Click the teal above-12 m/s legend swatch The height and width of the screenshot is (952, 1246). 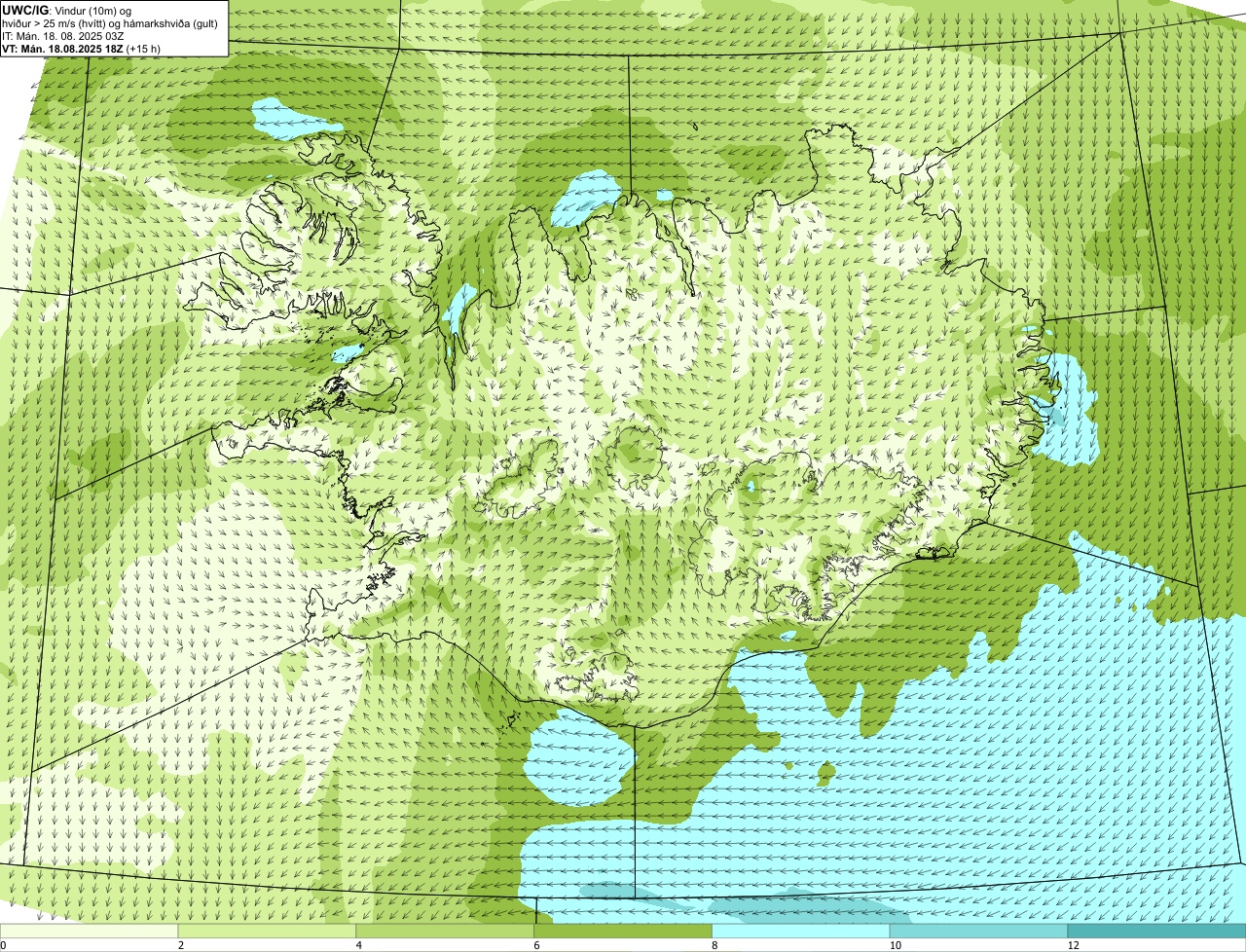point(1158,931)
